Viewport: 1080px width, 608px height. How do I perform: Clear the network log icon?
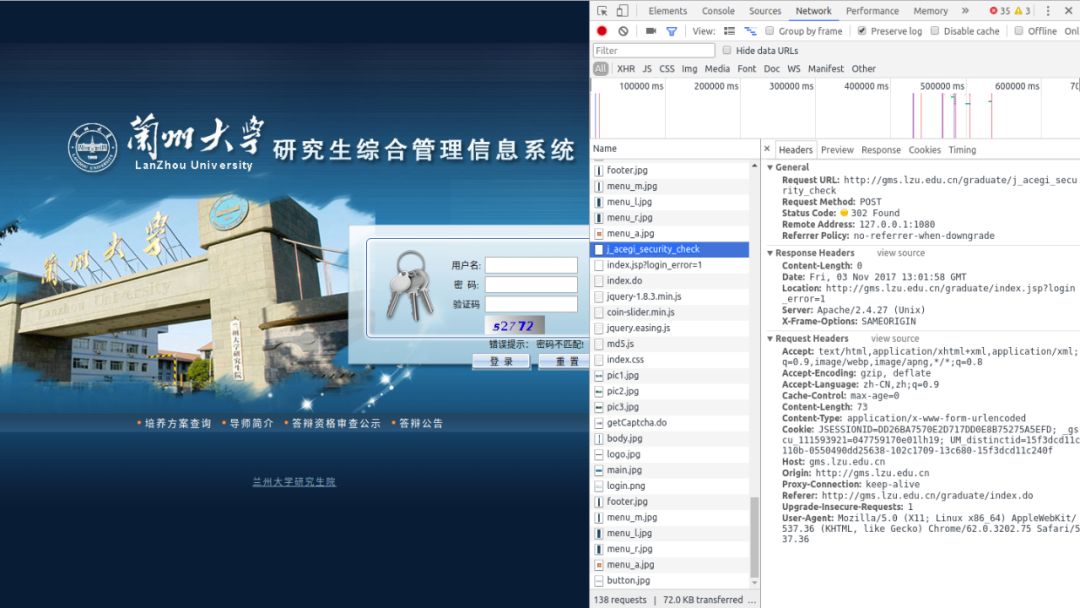[623, 31]
